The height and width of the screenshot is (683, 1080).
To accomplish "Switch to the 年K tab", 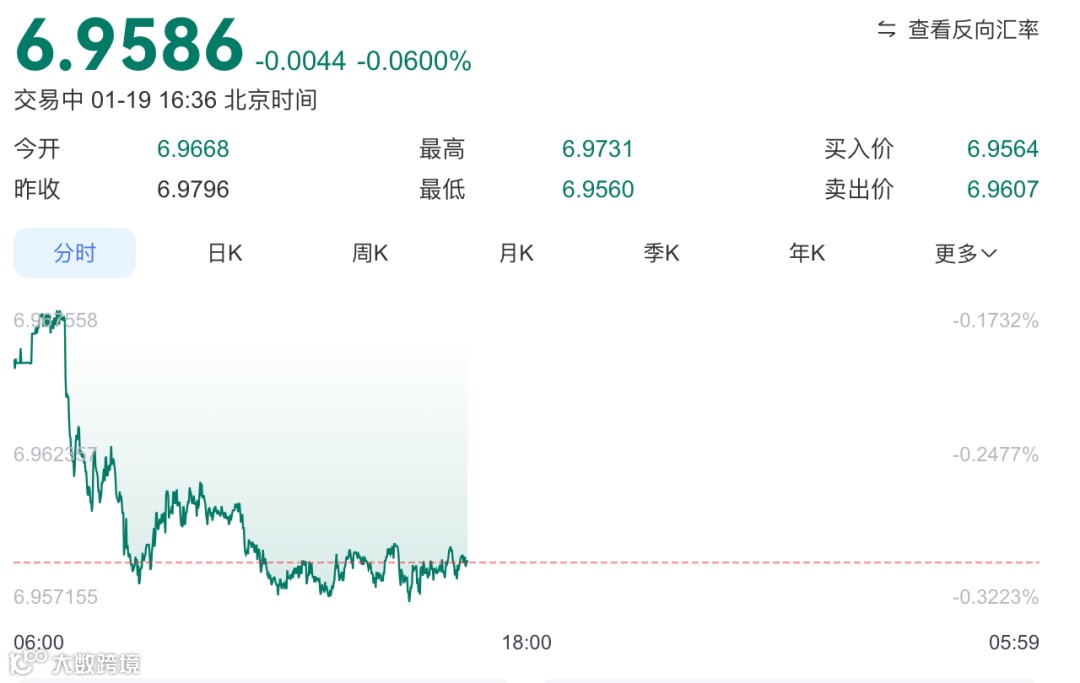I will tap(806, 253).
